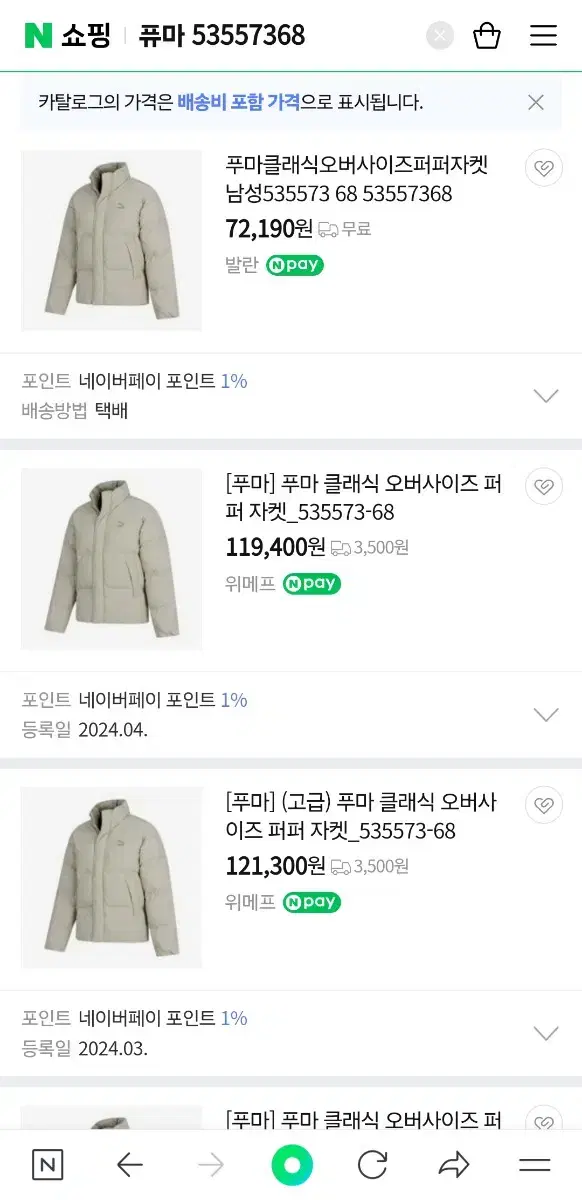
Task: Refresh the page with reload icon
Action: [372, 1164]
